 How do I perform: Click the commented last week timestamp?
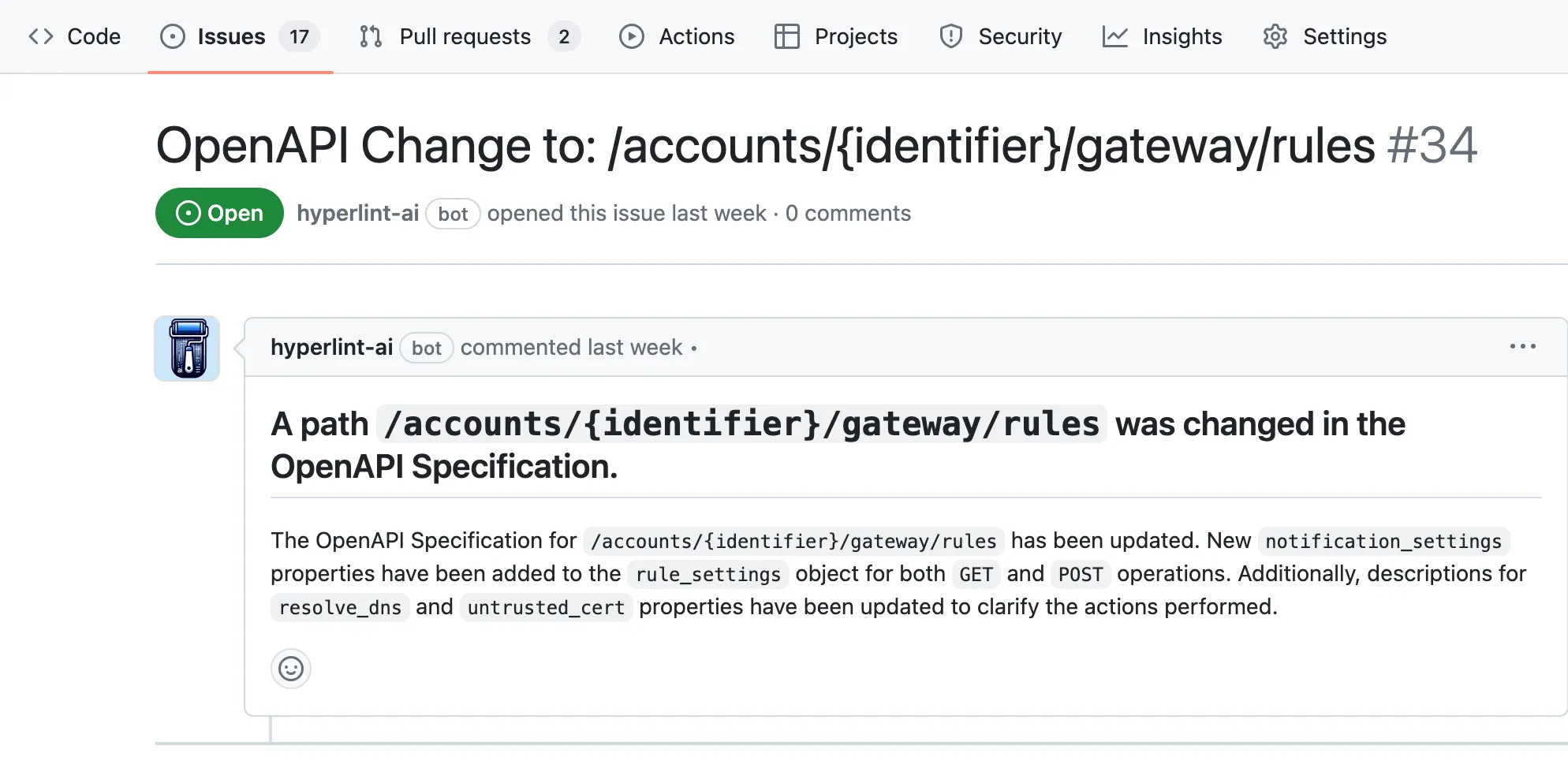[x=571, y=347]
